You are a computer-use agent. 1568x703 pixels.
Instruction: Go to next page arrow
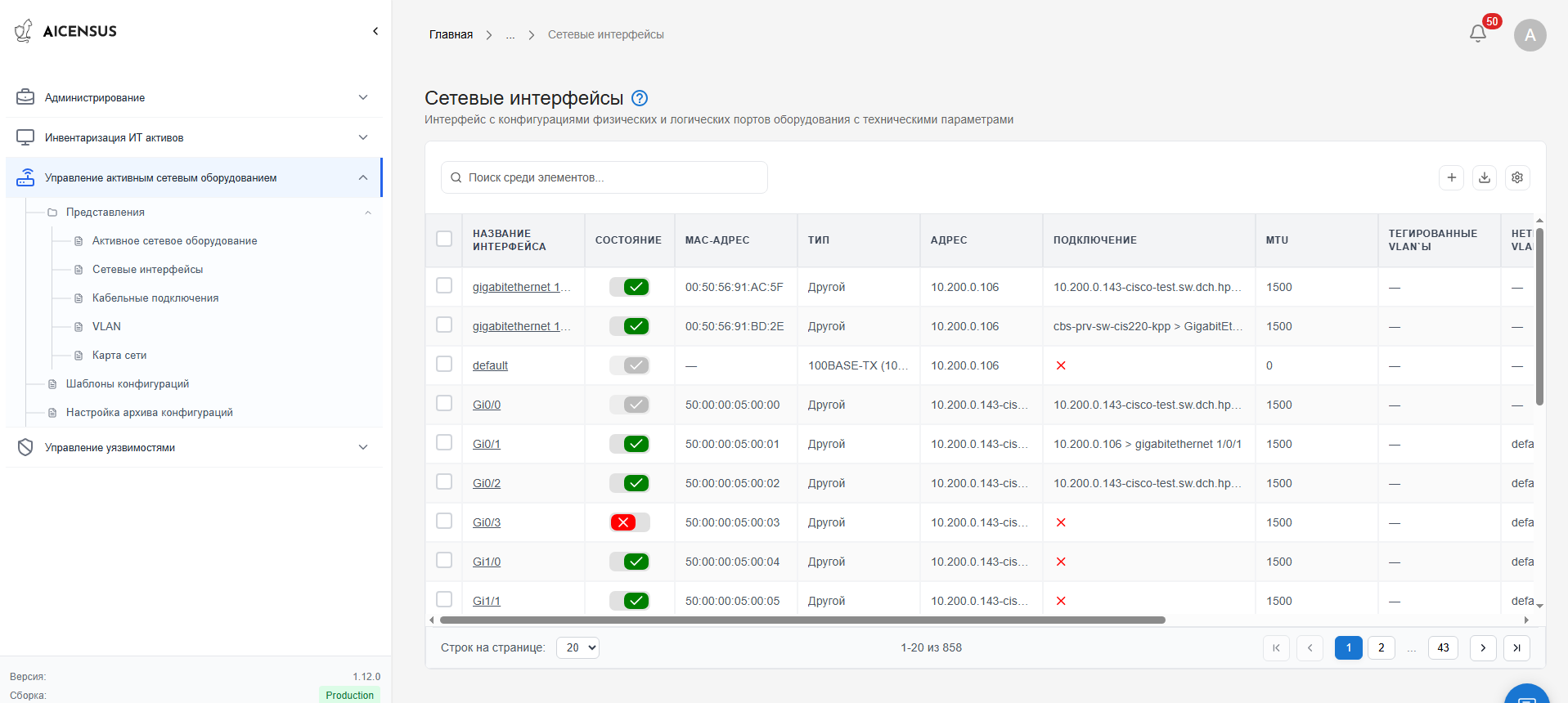[x=1482, y=647]
